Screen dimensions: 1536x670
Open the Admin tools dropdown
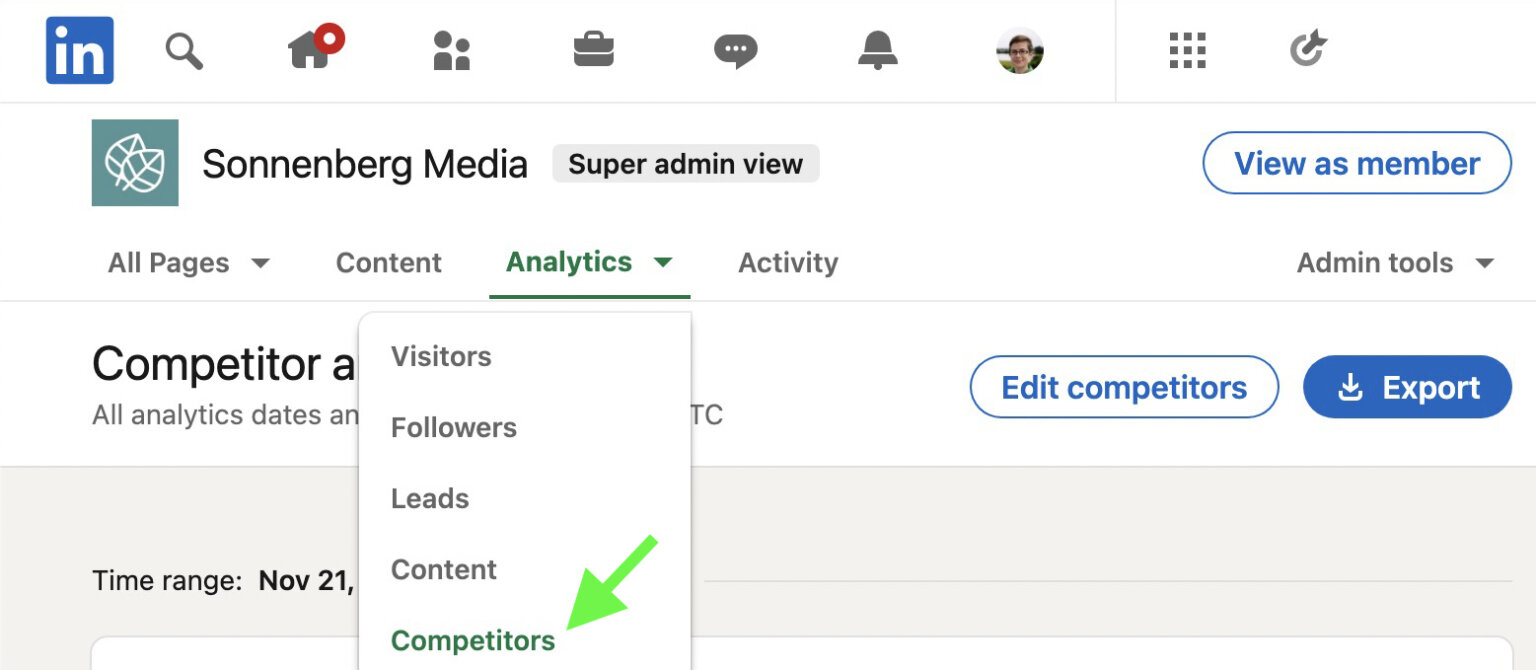pos(1392,262)
